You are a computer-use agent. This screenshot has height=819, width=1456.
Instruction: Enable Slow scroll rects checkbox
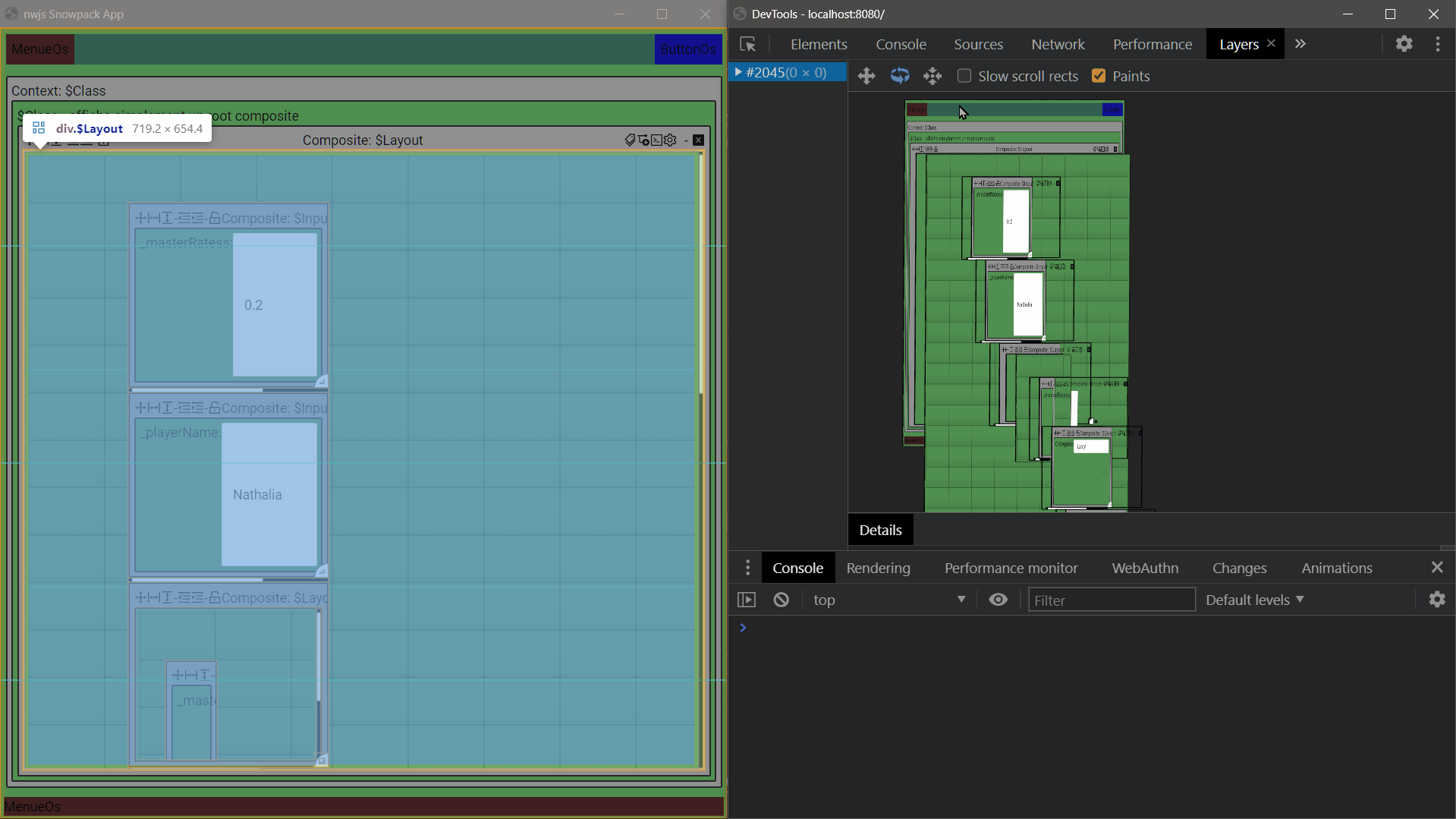point(964,76)
